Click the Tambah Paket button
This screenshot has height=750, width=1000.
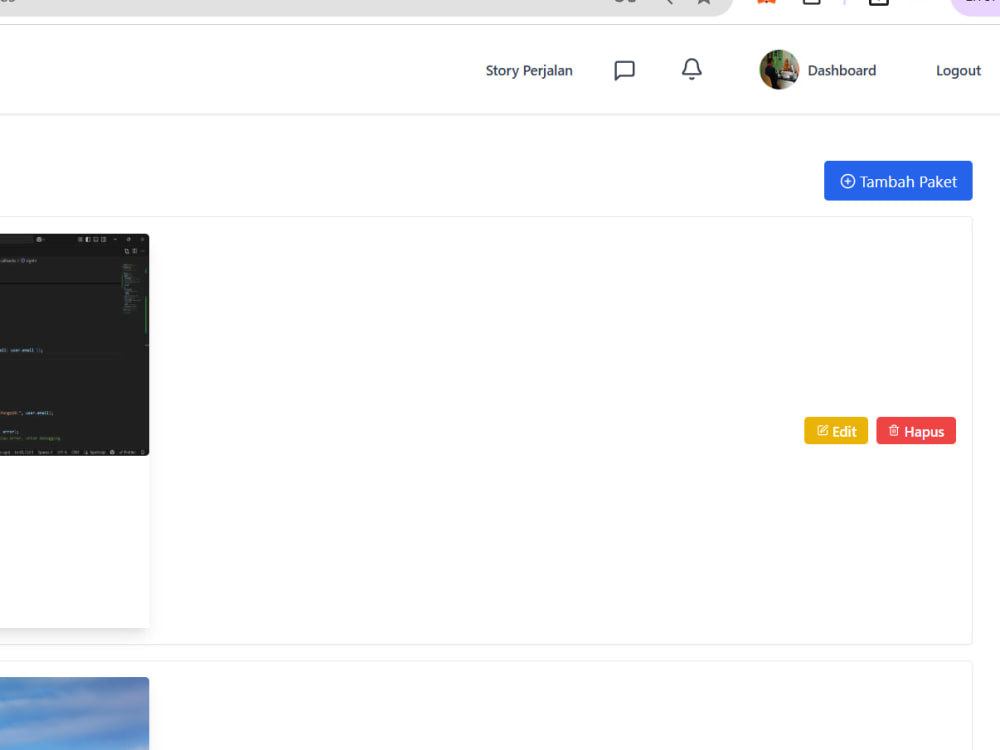(x=898, y=181)
